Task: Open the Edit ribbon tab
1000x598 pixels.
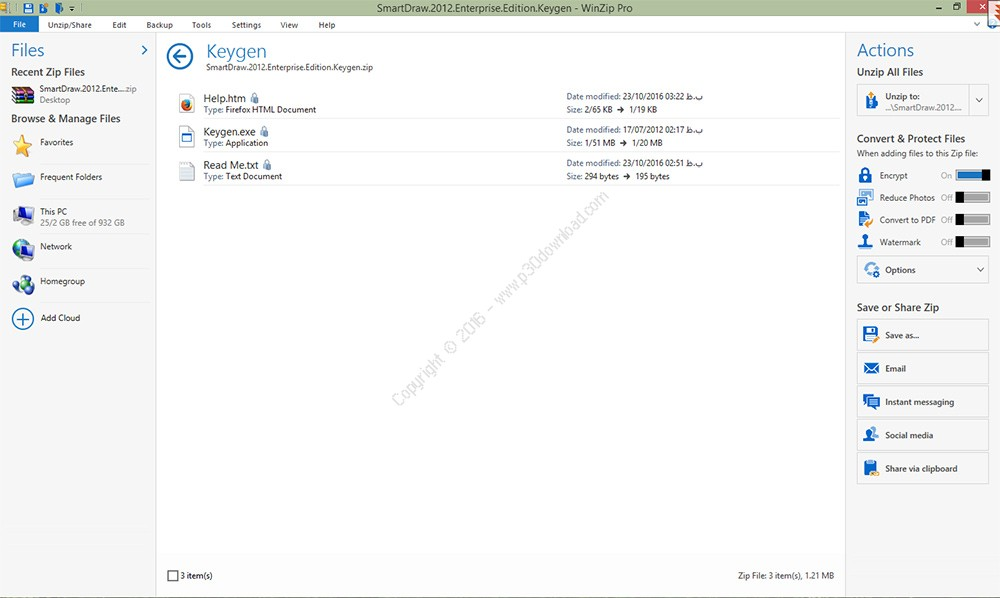Action: coord(119,25)
